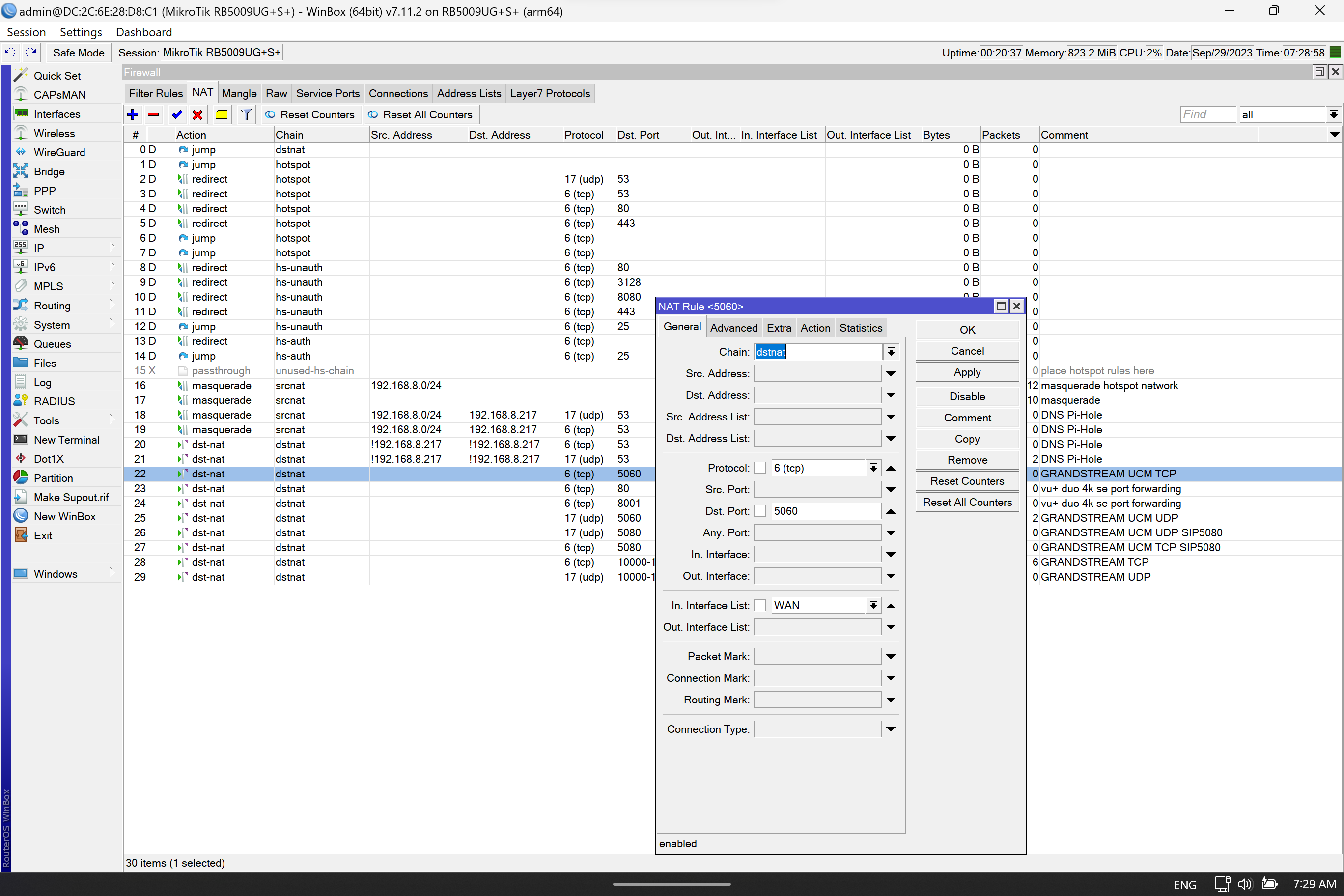This screenshot has width=1344, height=896.
Task: Open the Chain dropdown in the NAT rule dialog
Action: tap(891, 351)
